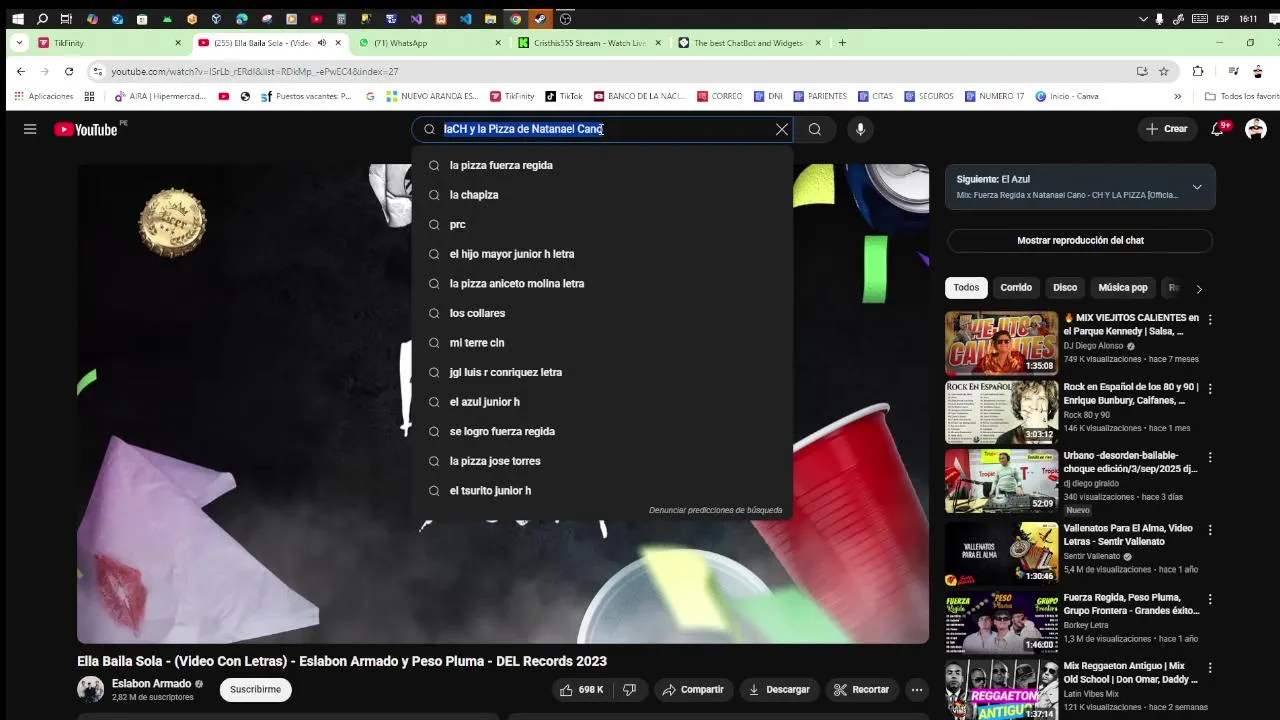Screen dimensions: 1280x720
Task: Choose suggestion el azul junior h
Action: (x=602, y=402)
